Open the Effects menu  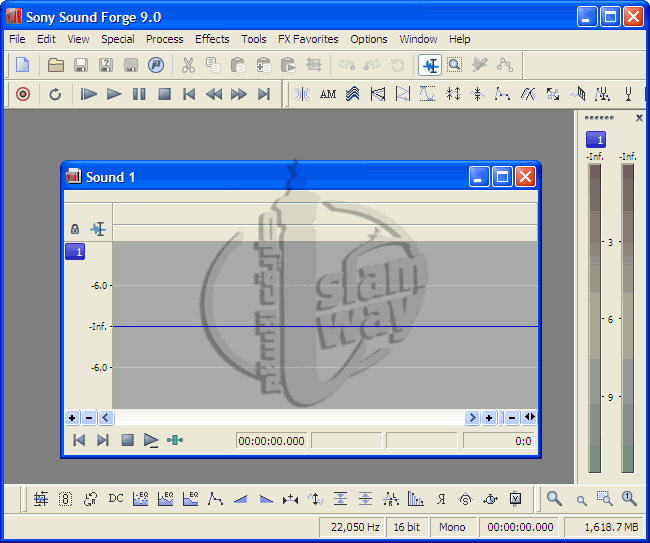[x=212, y=39]
